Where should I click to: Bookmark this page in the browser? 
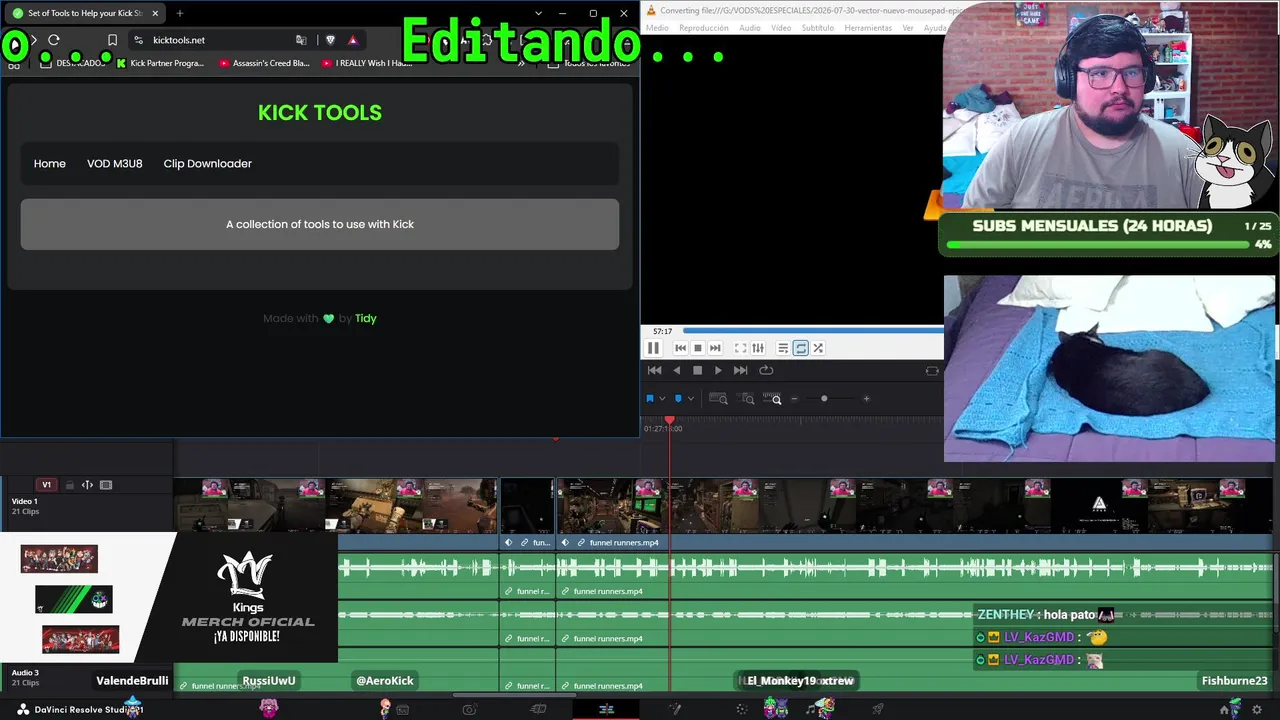point(112,40)
